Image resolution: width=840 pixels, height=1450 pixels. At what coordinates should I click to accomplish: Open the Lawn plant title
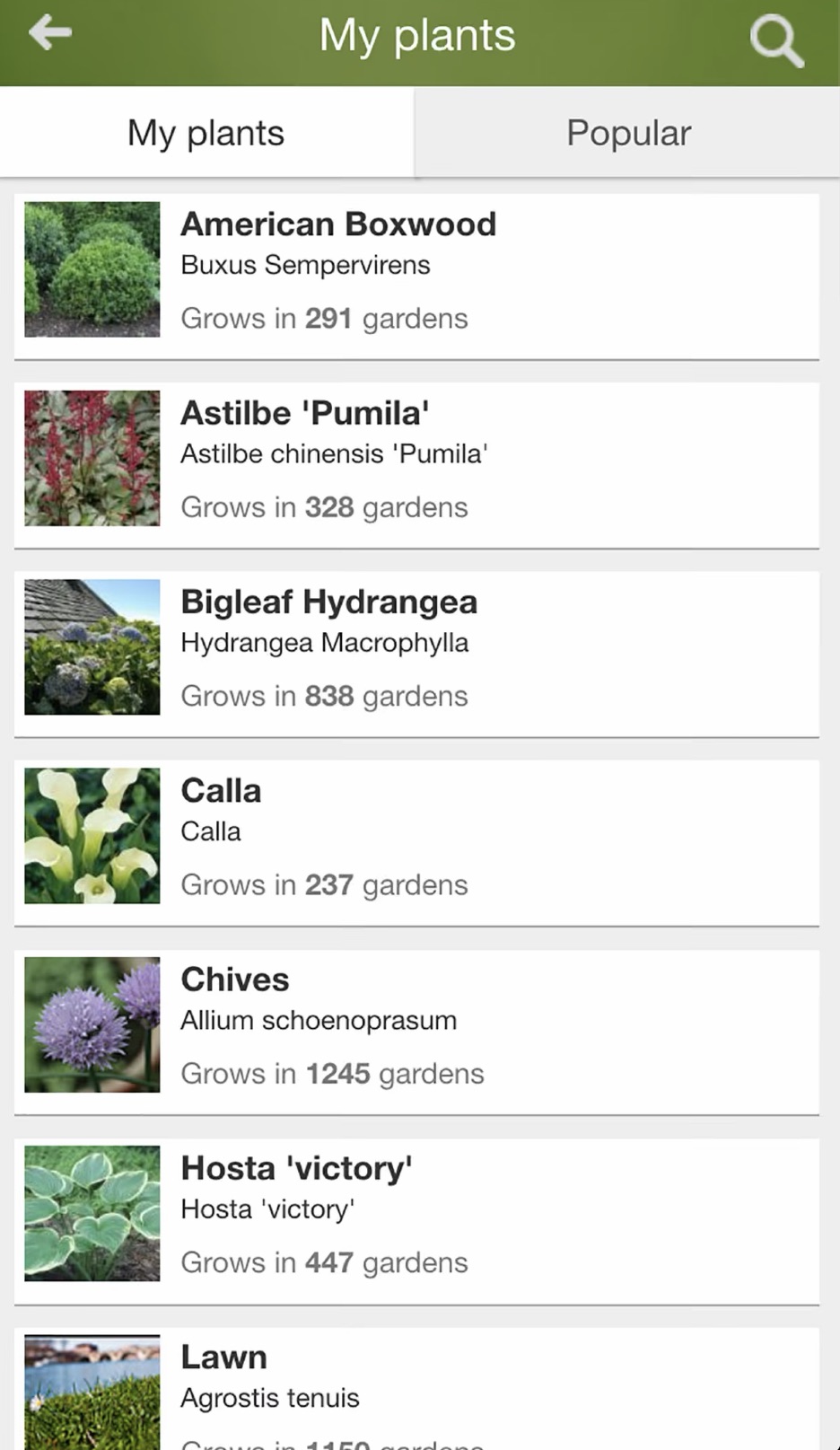[224, 1357]
